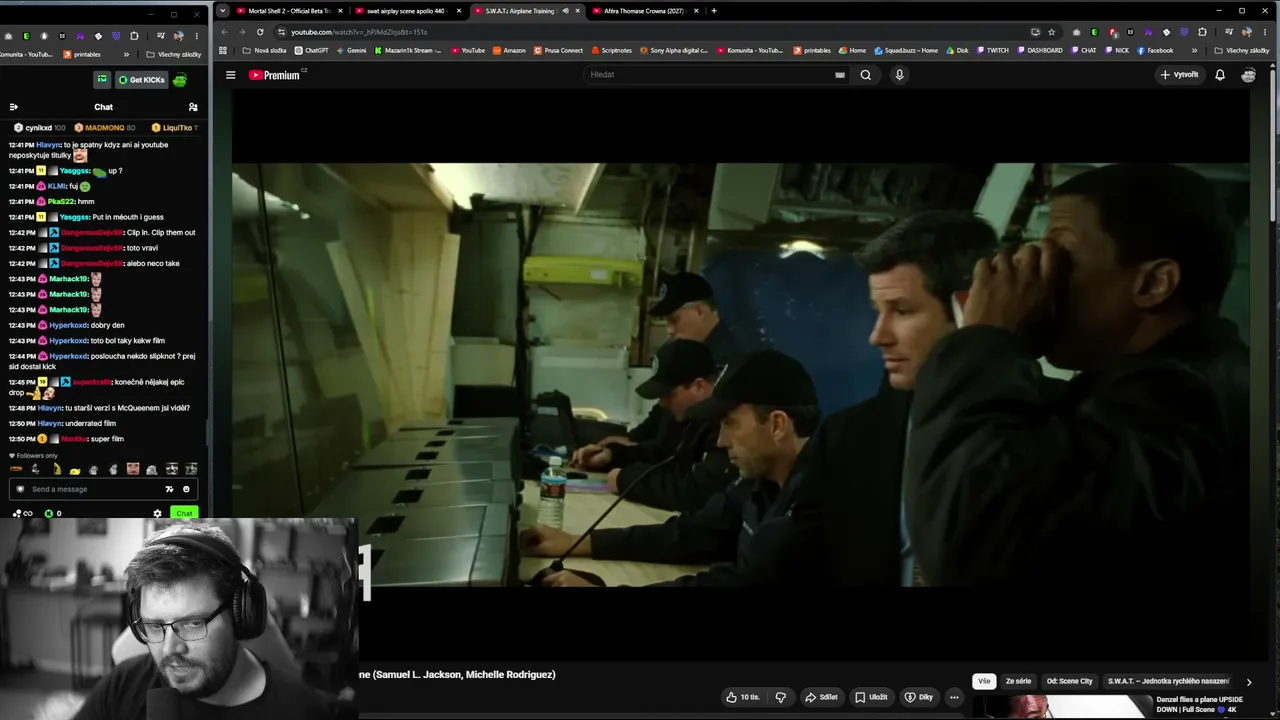Open the emote picker in chat input
Viewport: 1280px width, 720px height.
click(186, 489)
